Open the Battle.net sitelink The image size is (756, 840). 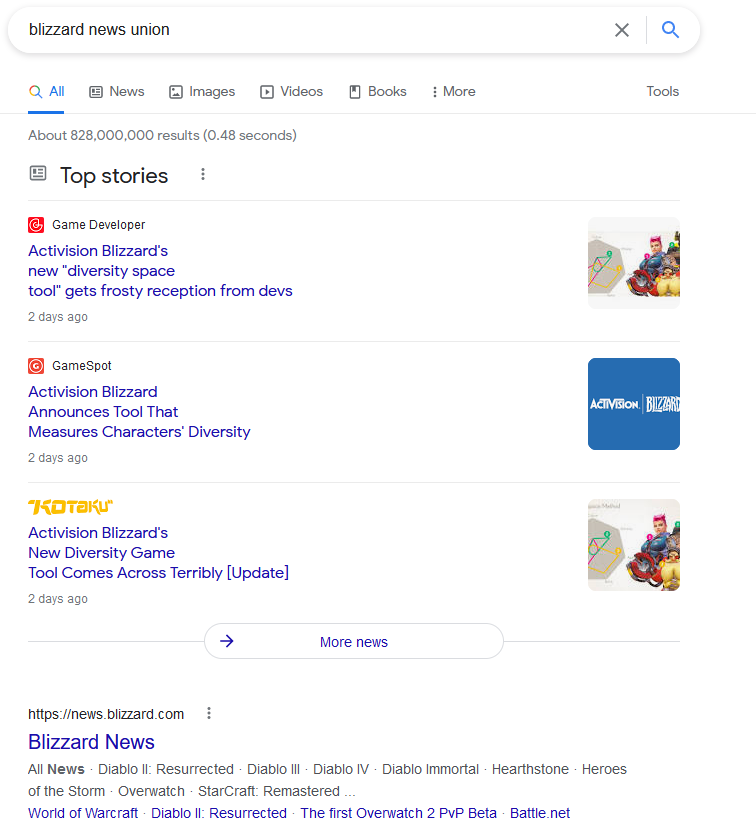click(x=539, y=813)
